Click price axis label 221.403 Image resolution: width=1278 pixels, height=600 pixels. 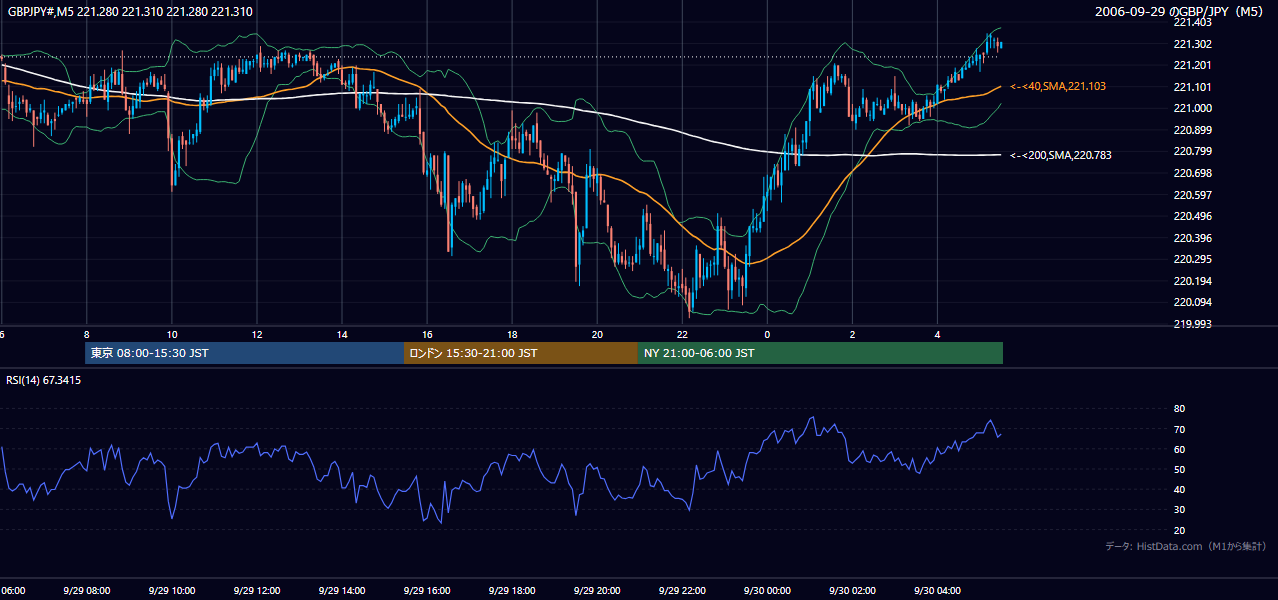click(1192, 22)
